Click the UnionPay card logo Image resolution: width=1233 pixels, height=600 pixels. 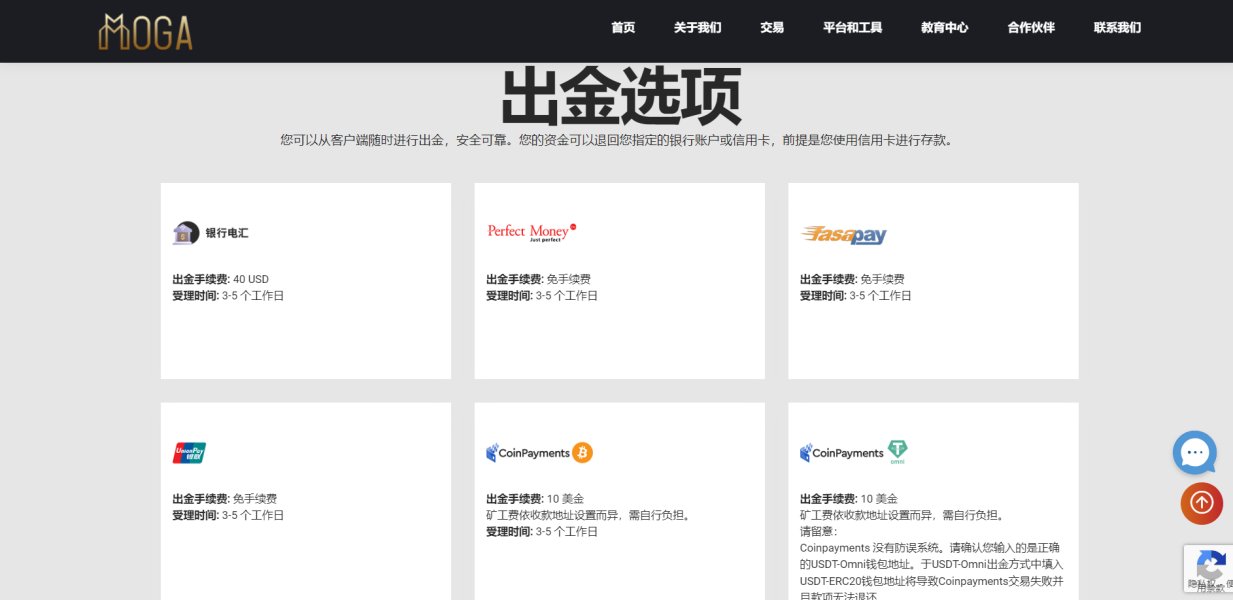tap(189, 453)
